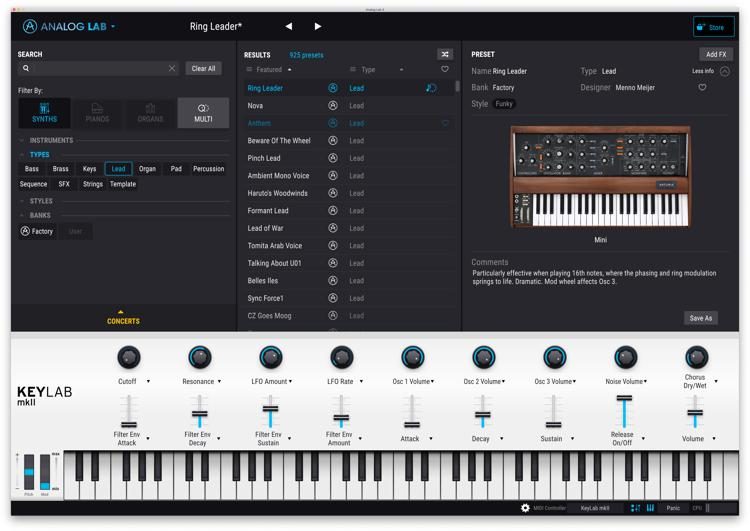The height and width of the screenshot is (531, 750).
Task: Click the Osc 3 Volume knob
Action: coord(554,357)
